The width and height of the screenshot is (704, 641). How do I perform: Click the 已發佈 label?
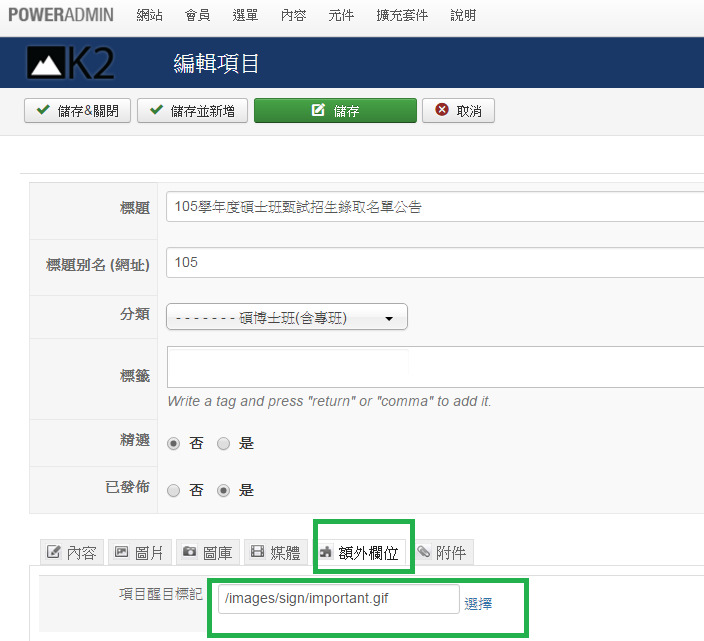(x=128, y=487)
